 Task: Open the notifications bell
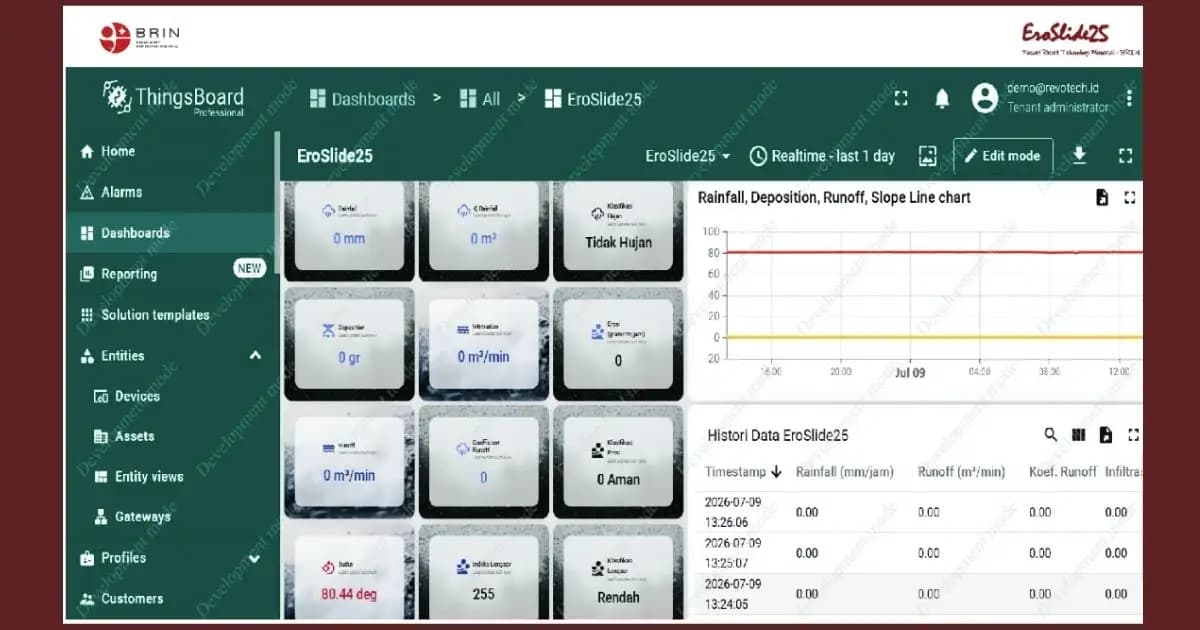click(942, 98)
